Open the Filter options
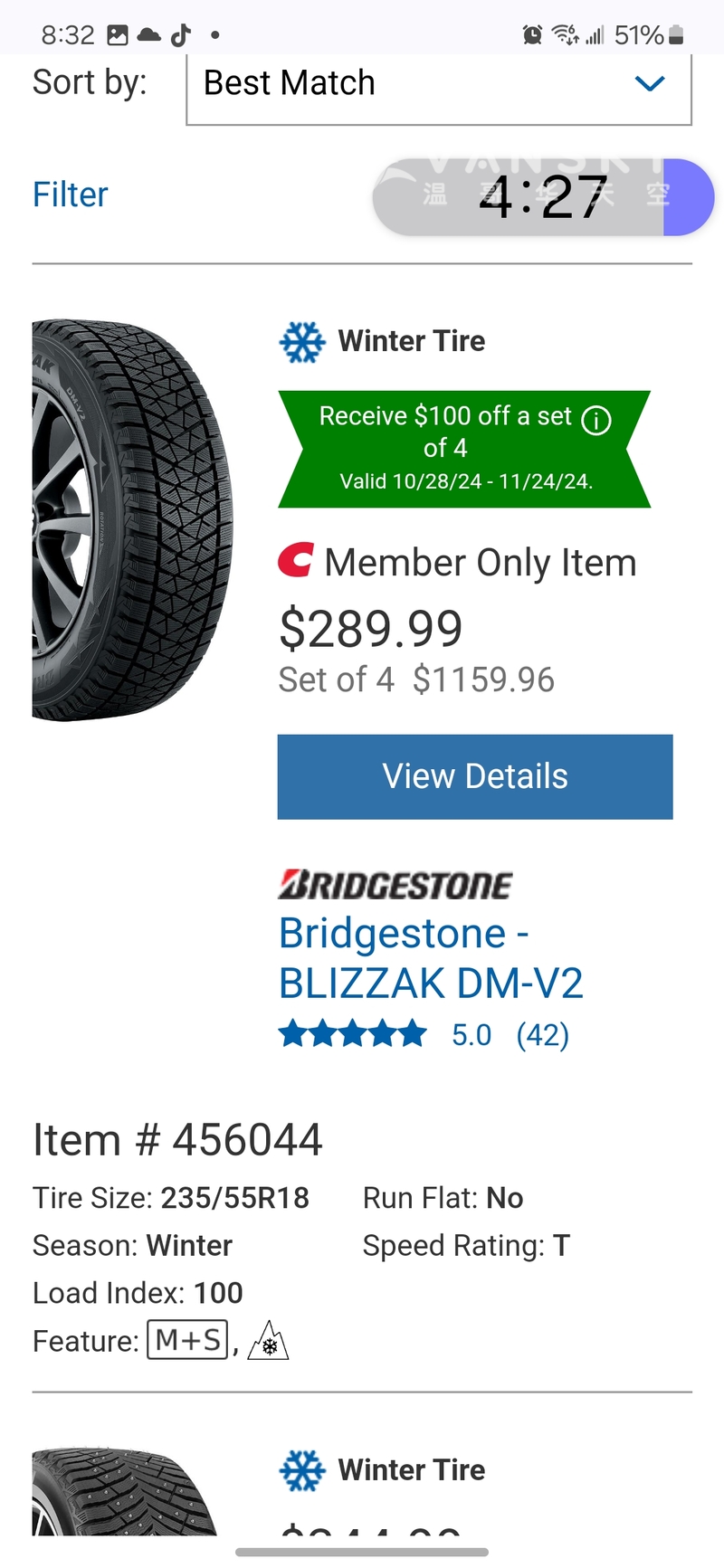This screenshot has width=724, height=1568. [x=70, y=195]
